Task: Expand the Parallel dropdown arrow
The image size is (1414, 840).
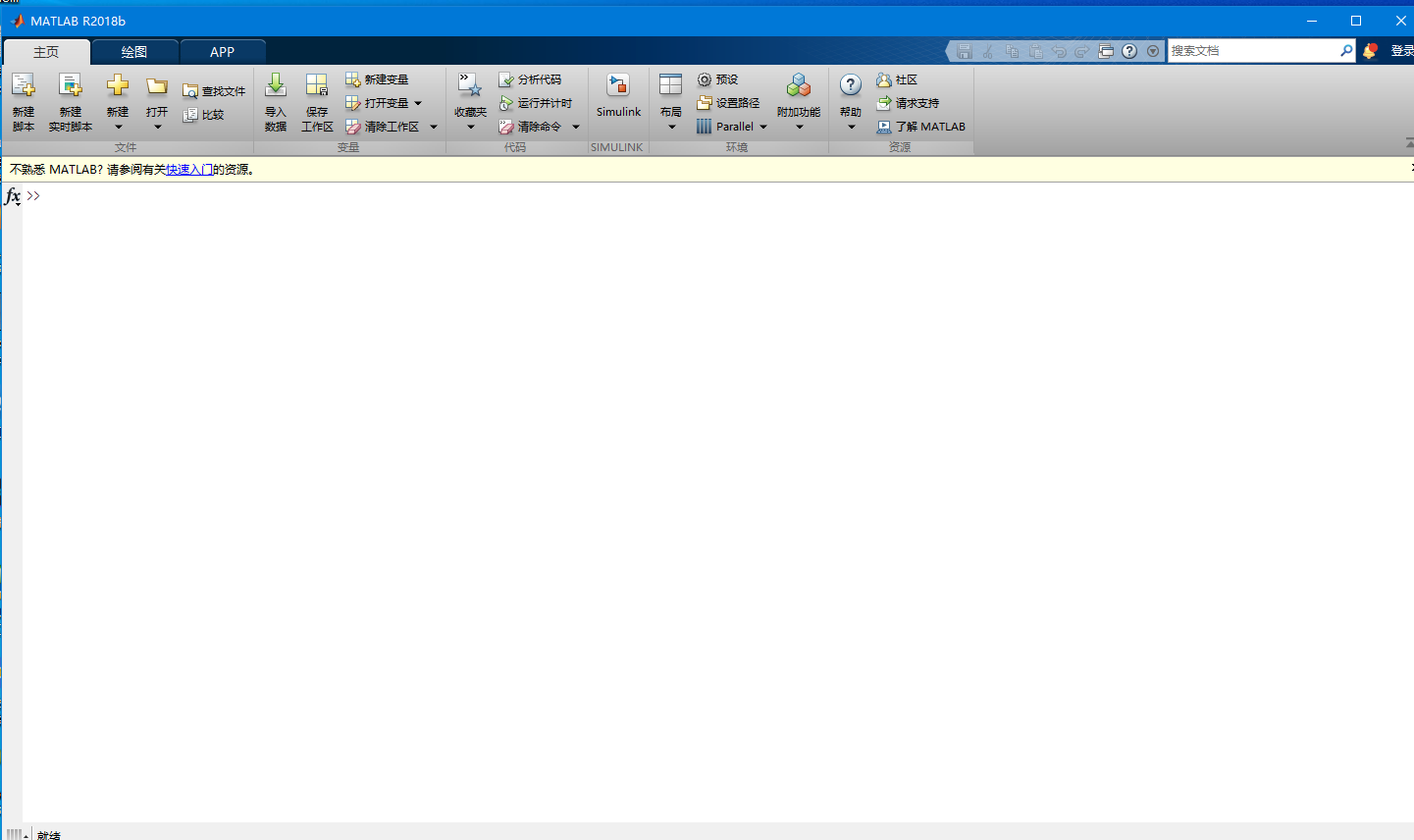Action: pyautogui.click(x=763, y=127)
